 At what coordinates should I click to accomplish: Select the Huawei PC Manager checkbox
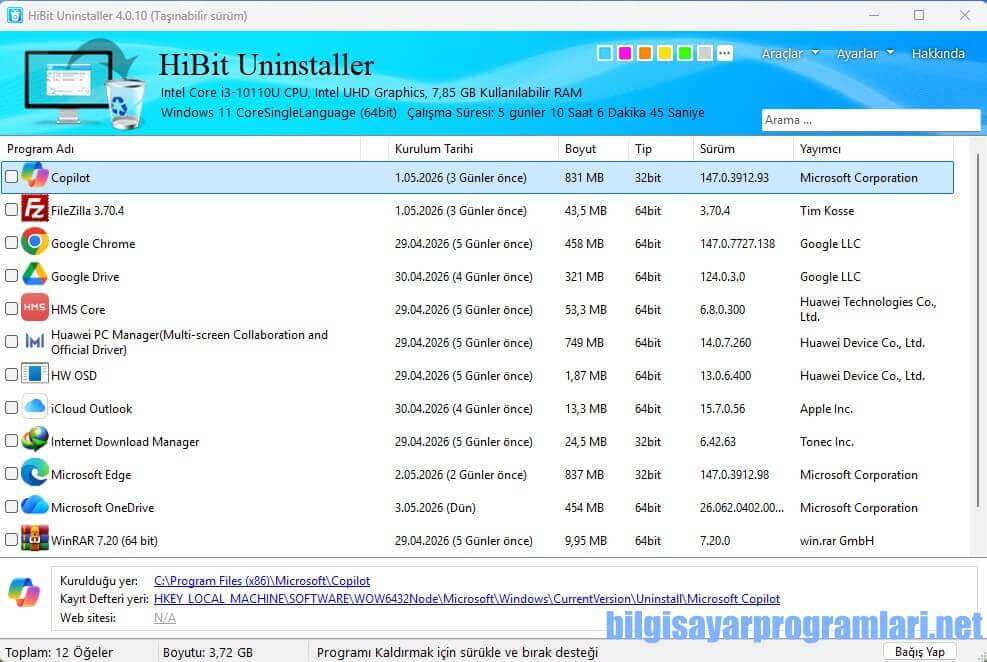pyautogui.click(x=11, y=342)
